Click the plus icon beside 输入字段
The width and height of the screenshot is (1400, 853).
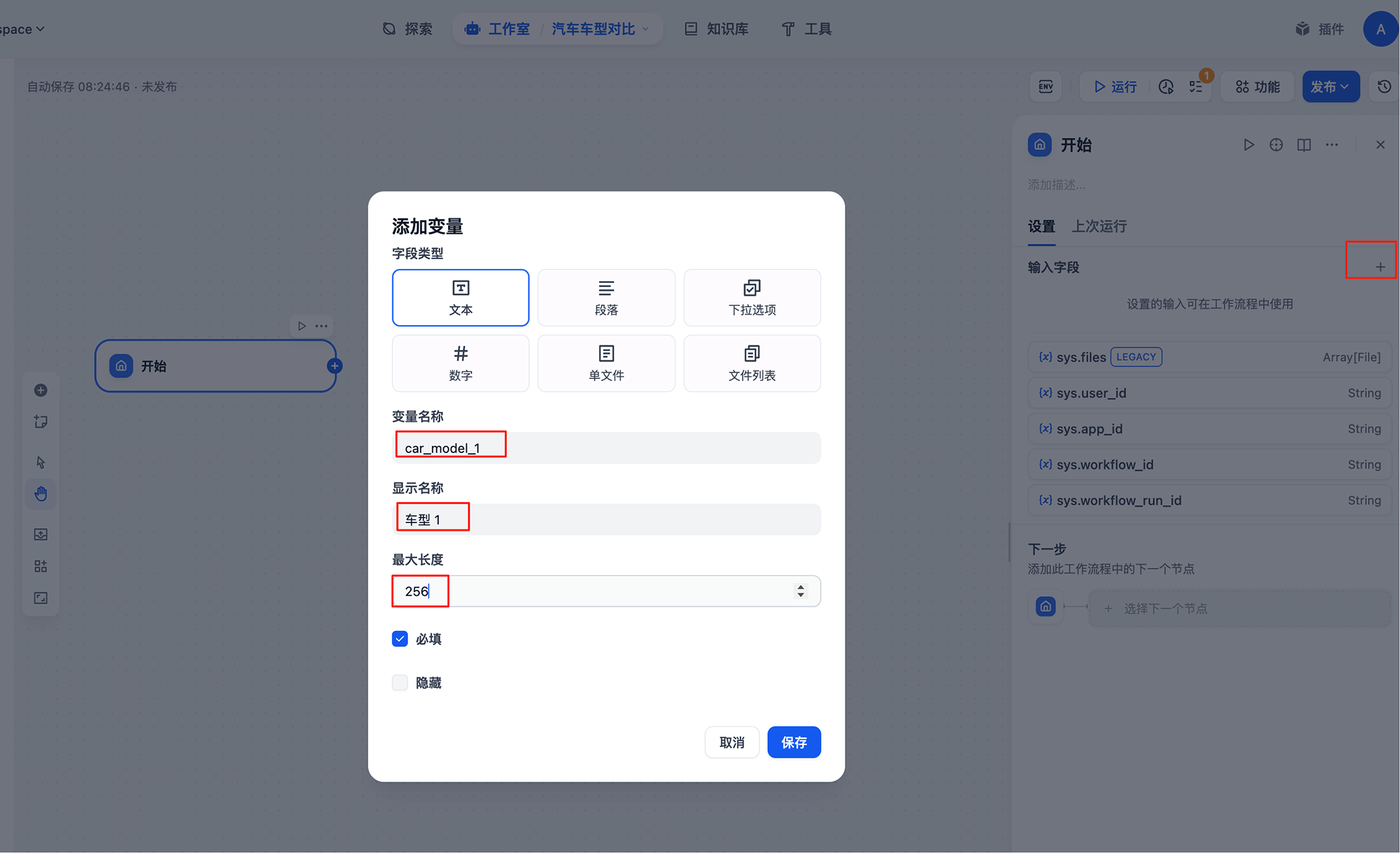(x=1380, y=267)
